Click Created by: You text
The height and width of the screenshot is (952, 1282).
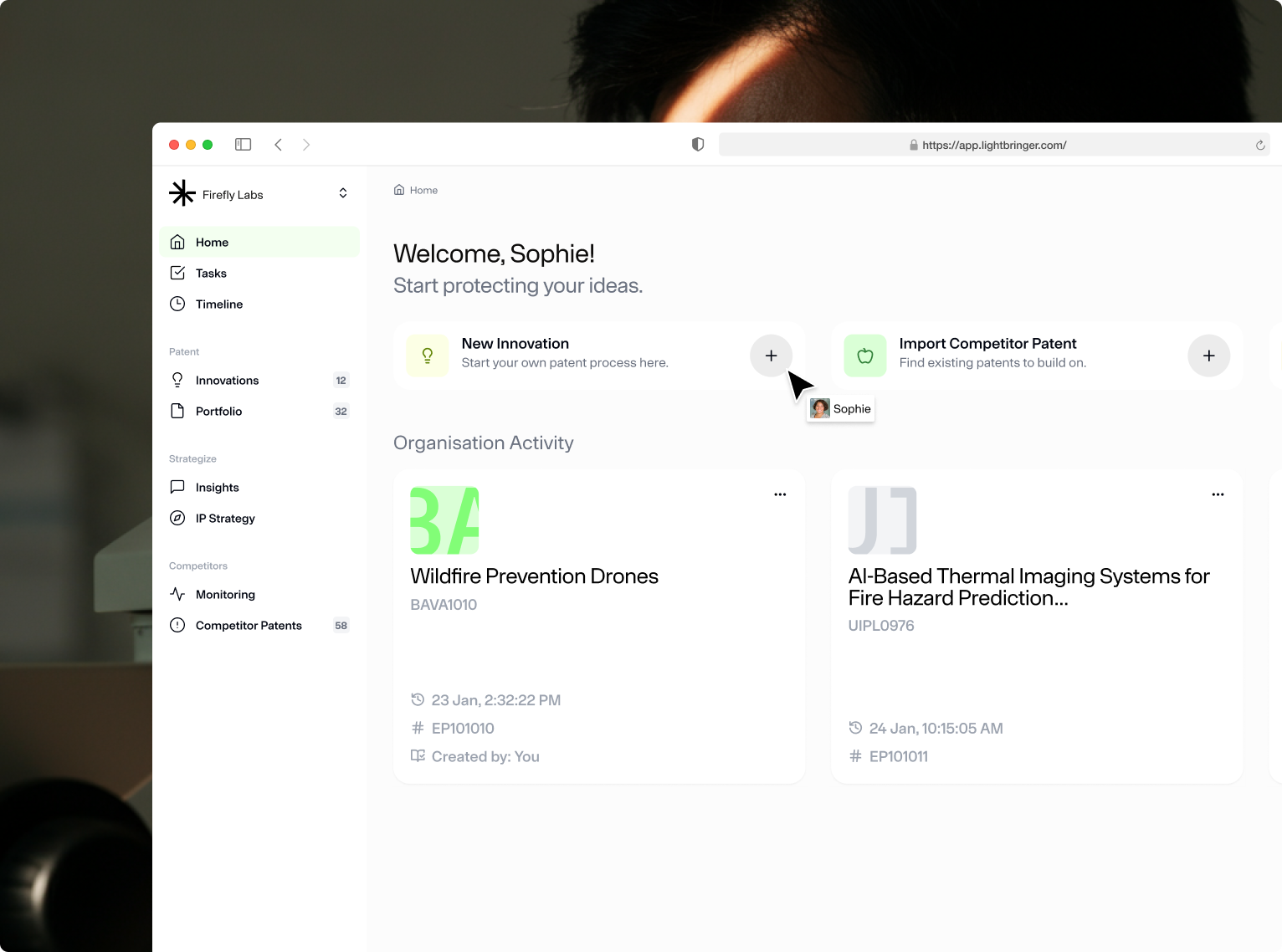point(485,757)
